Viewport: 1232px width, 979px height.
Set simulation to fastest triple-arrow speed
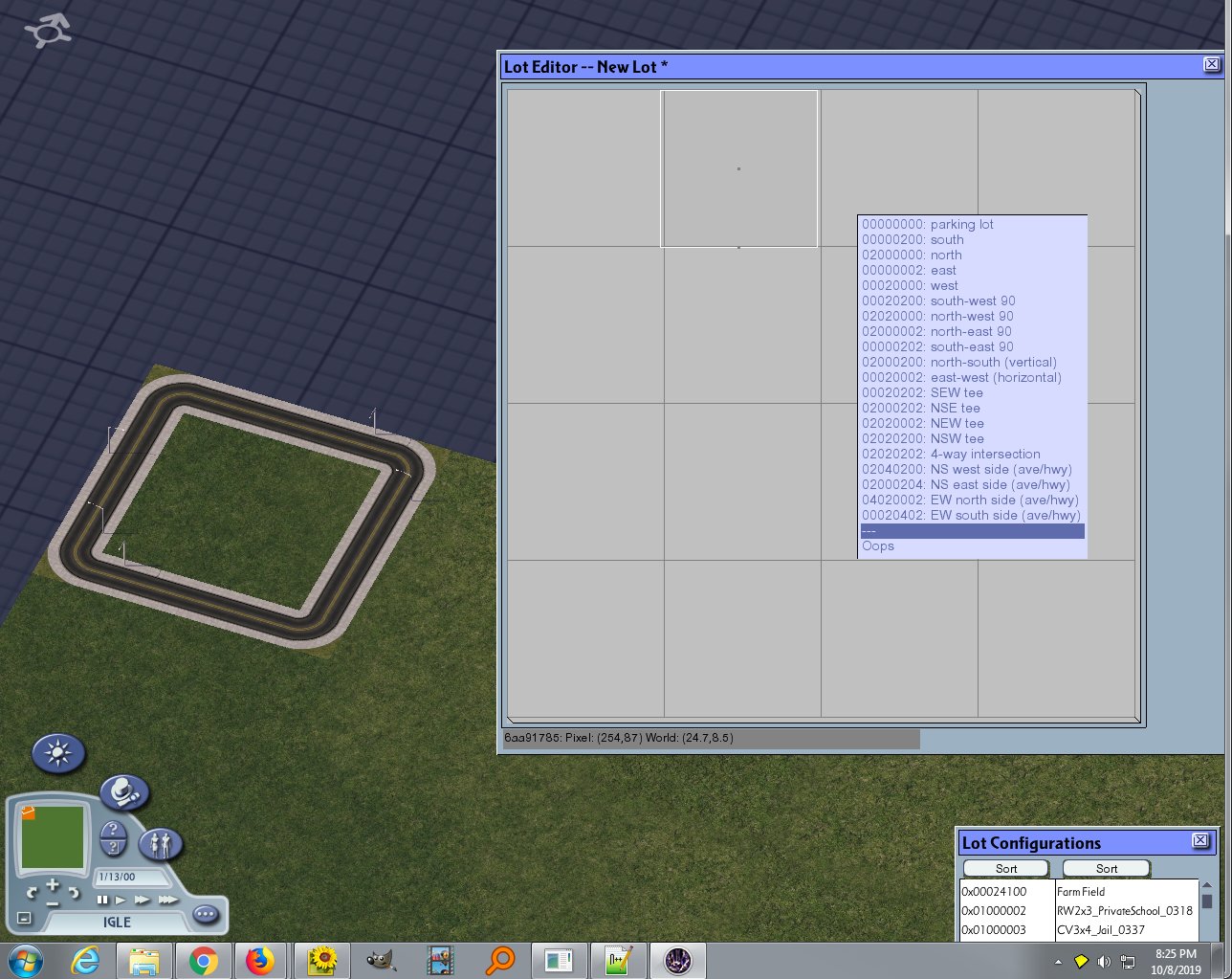click(168, 900)
